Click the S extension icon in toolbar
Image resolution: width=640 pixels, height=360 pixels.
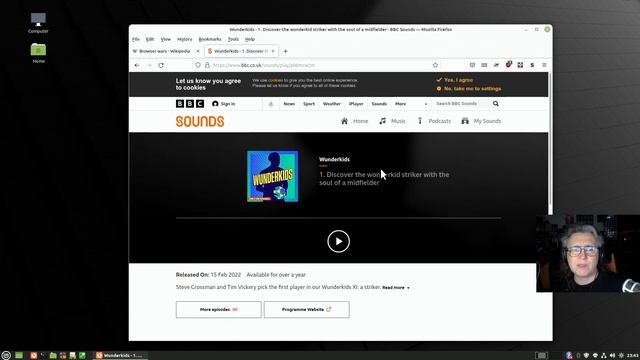point(532,65)
